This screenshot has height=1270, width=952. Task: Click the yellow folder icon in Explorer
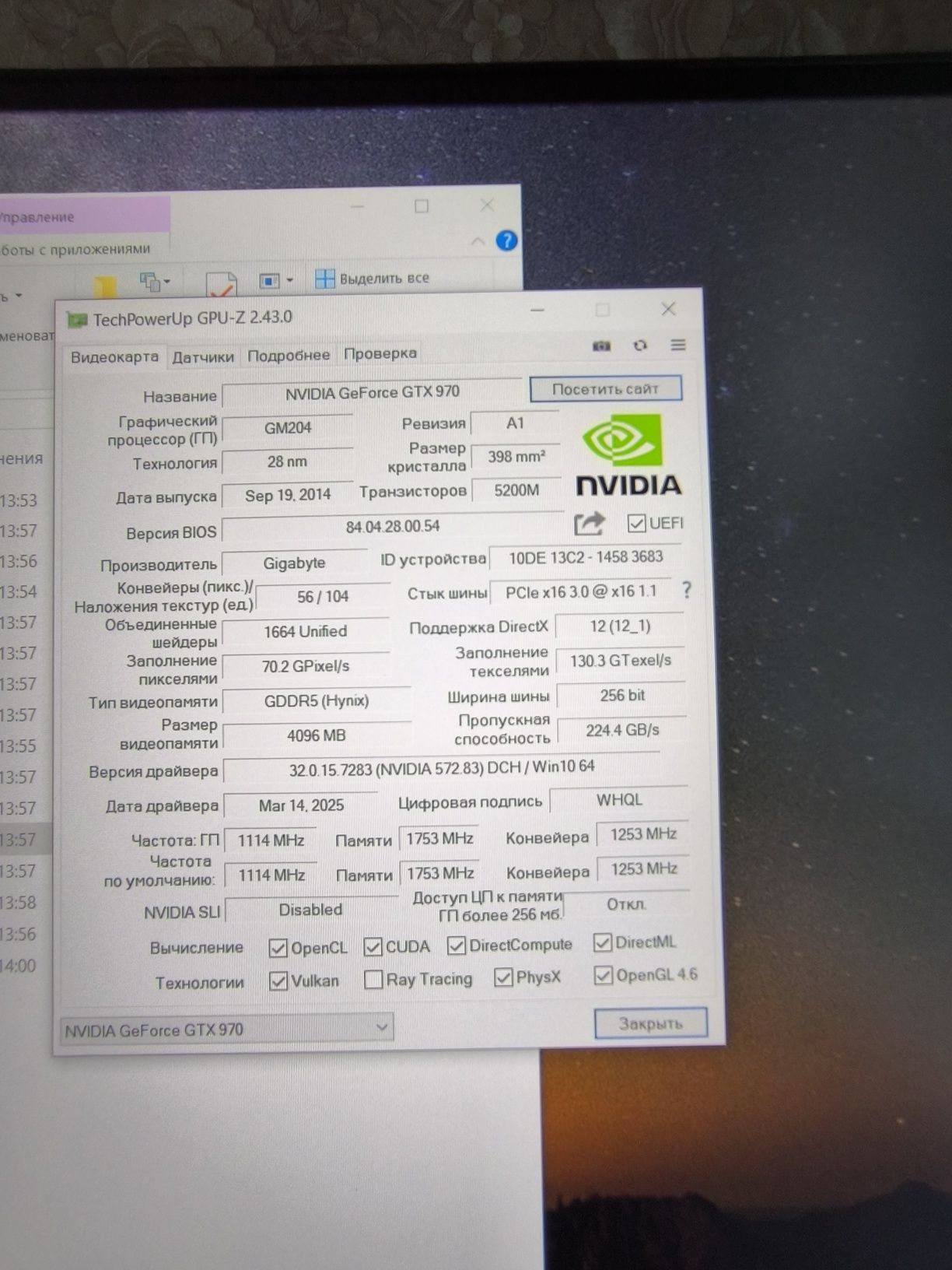pyautogui.click(x=105, y=286)
